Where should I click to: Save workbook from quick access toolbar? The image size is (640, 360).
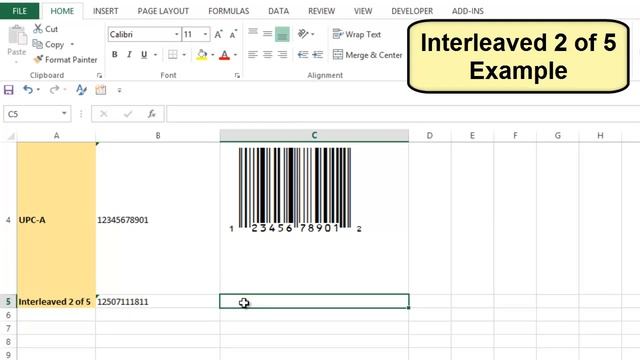[x=9, y=90]
